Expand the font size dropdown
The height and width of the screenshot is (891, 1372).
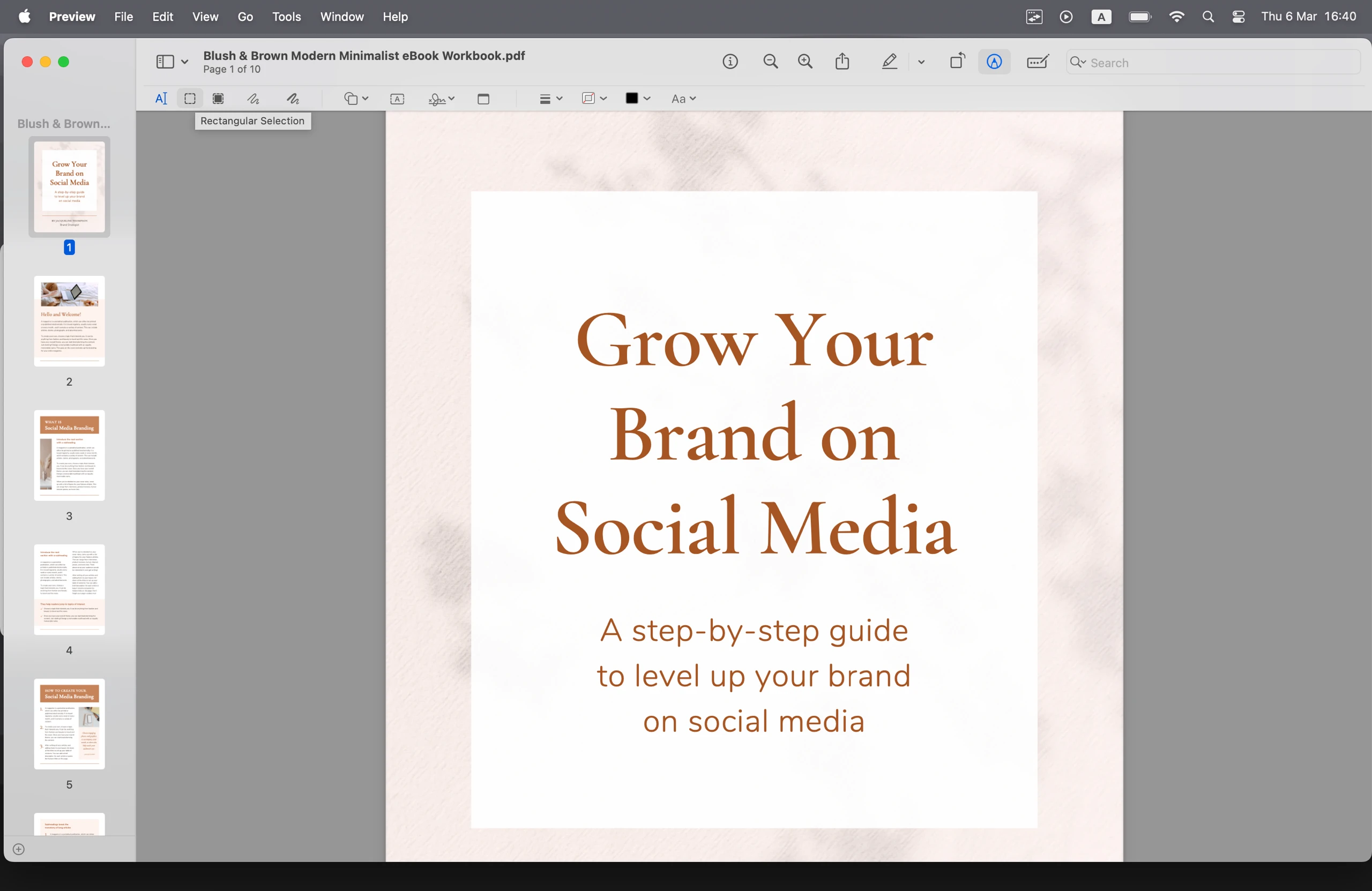685,99
